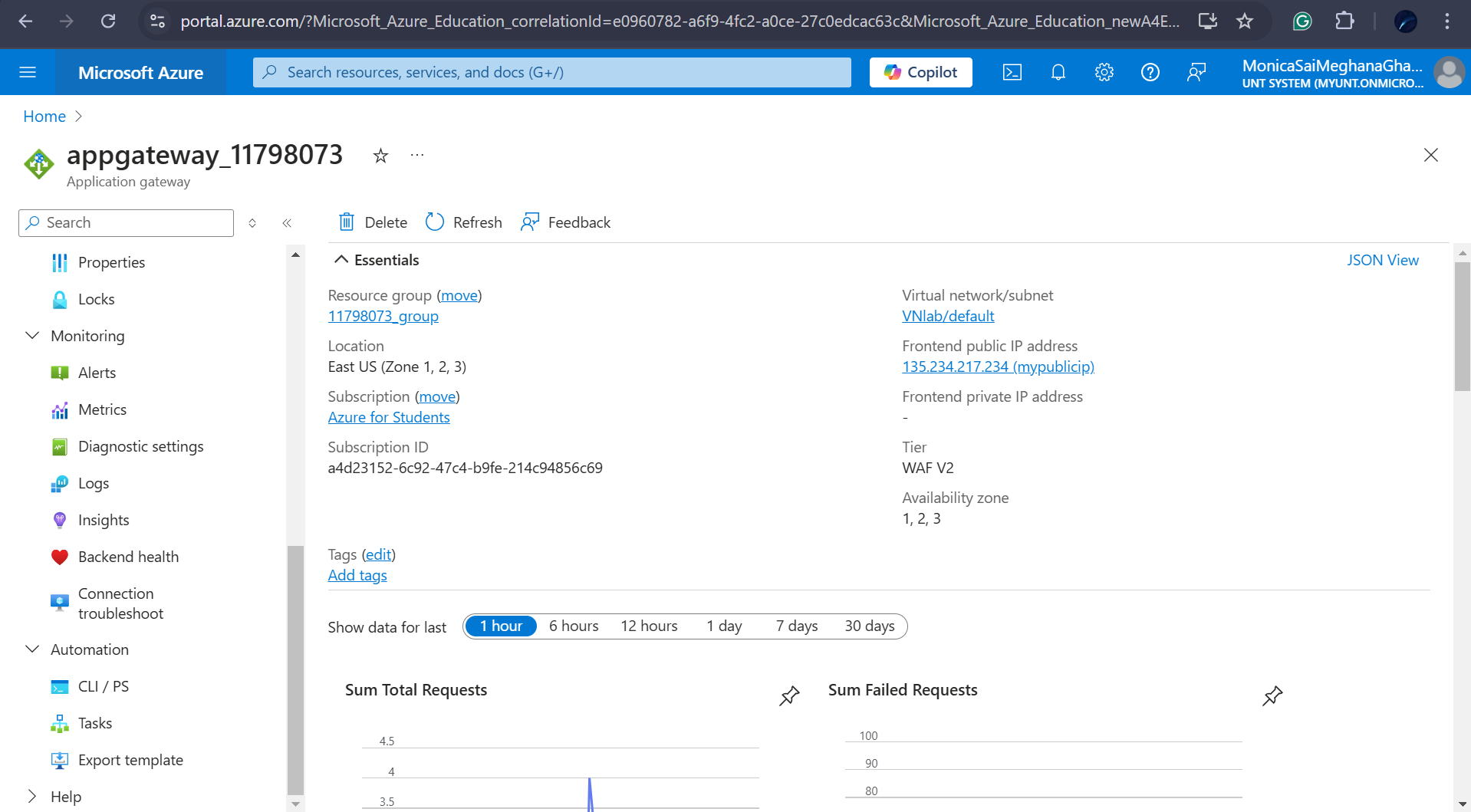Open Diagnostic settings
The image size is (1471, 812).
point(140,446)
